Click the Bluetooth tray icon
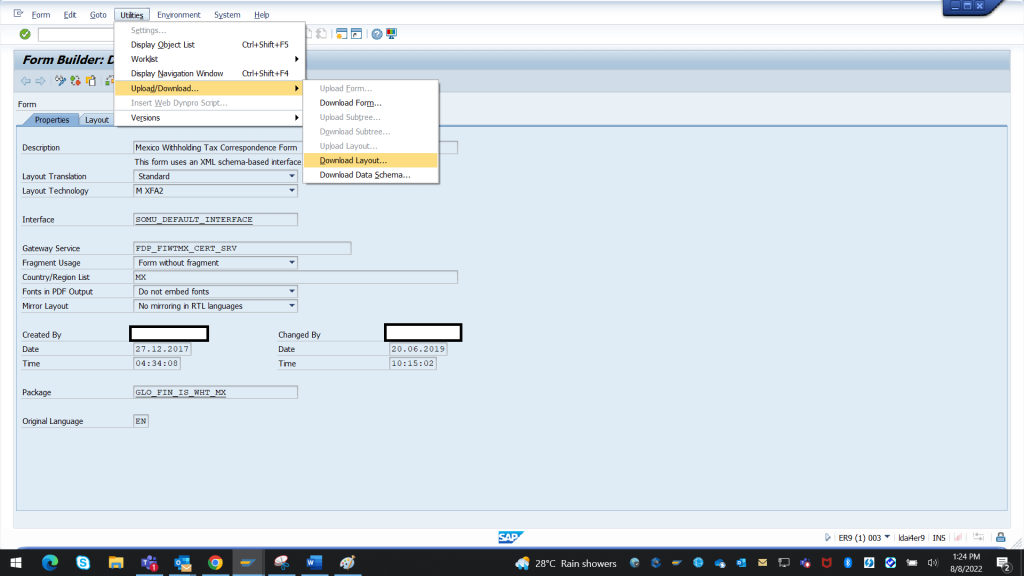Screen dimensions: 1024x576 click(x=848, y=562)
